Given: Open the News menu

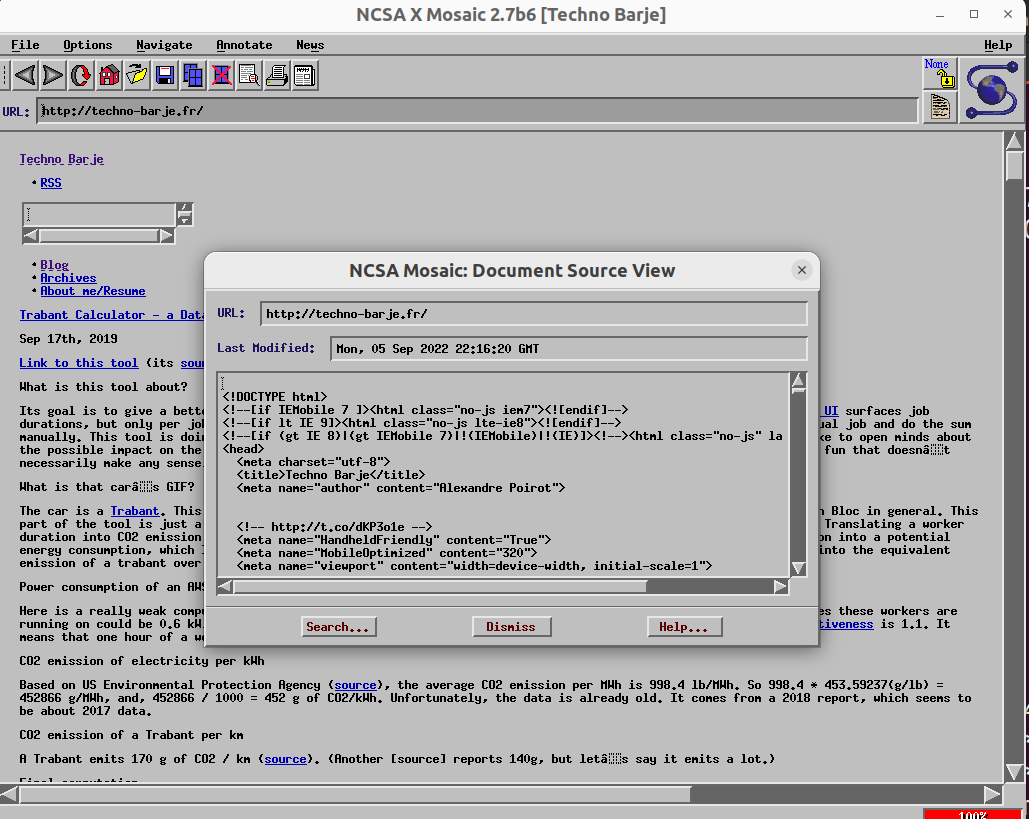Looking at the screenshot, I should coord(310,45).
